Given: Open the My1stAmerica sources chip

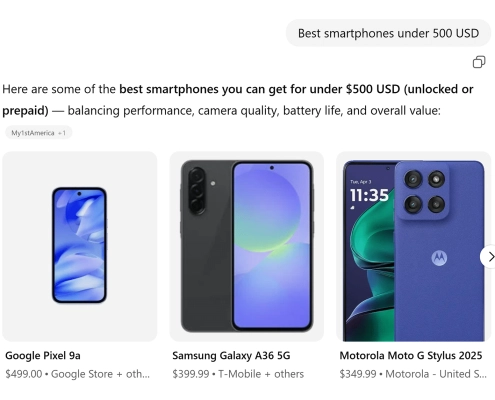Looking at the screenshot, I should 38,133.
